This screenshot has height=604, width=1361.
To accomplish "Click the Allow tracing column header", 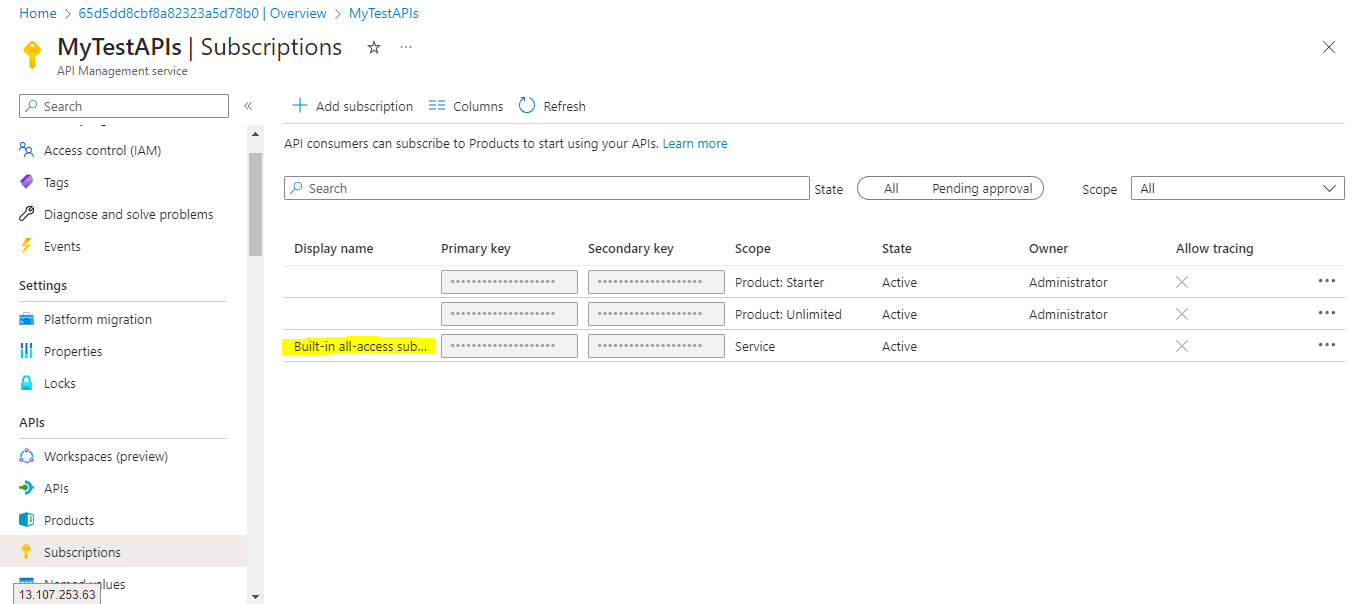I will click(x=1214, y=248).
